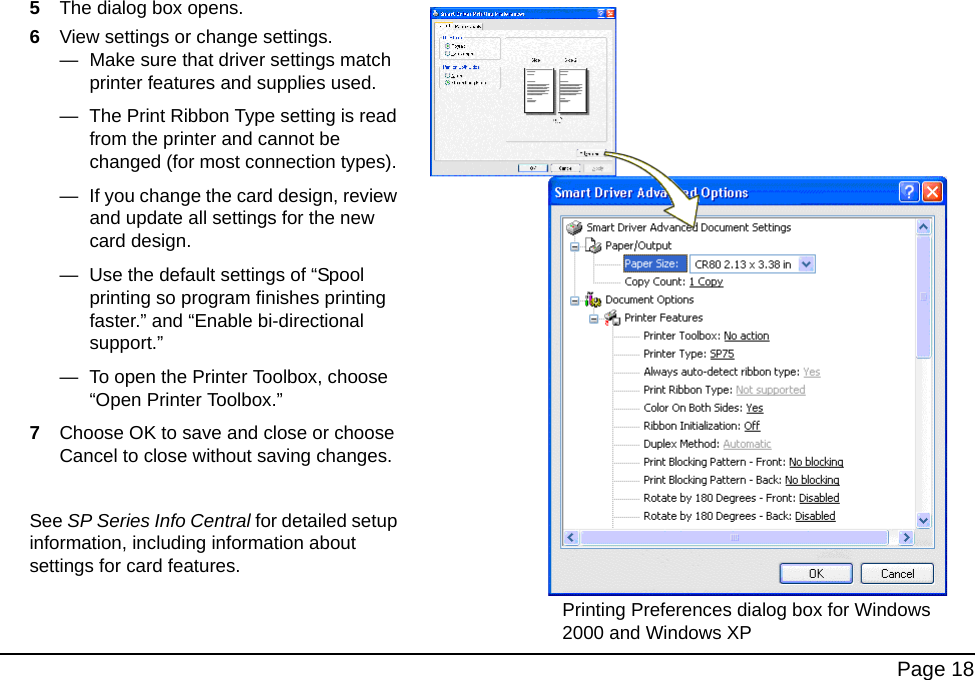Select the Landscape orientation radio button
Image resolution: width=975 pixels, height=680 pixels.
[x=446, y=54]
